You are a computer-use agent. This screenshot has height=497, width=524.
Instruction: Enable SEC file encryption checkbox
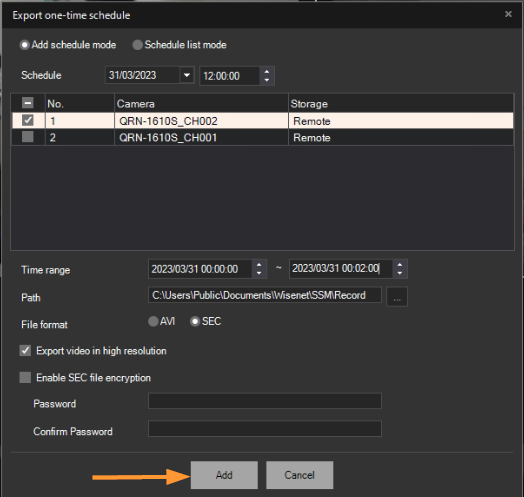pyautogui.click(x=25, y=377)
